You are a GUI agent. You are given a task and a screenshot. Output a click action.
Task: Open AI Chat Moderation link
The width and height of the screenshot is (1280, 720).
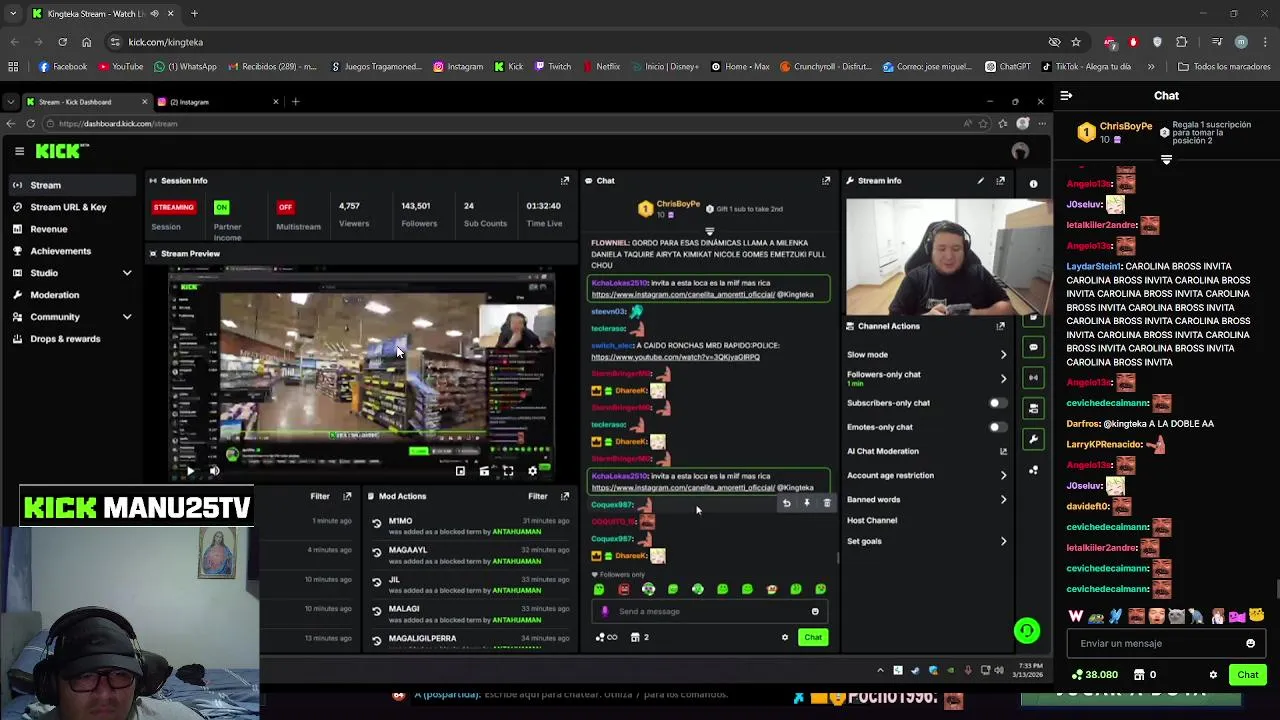[x=926, y=451]
